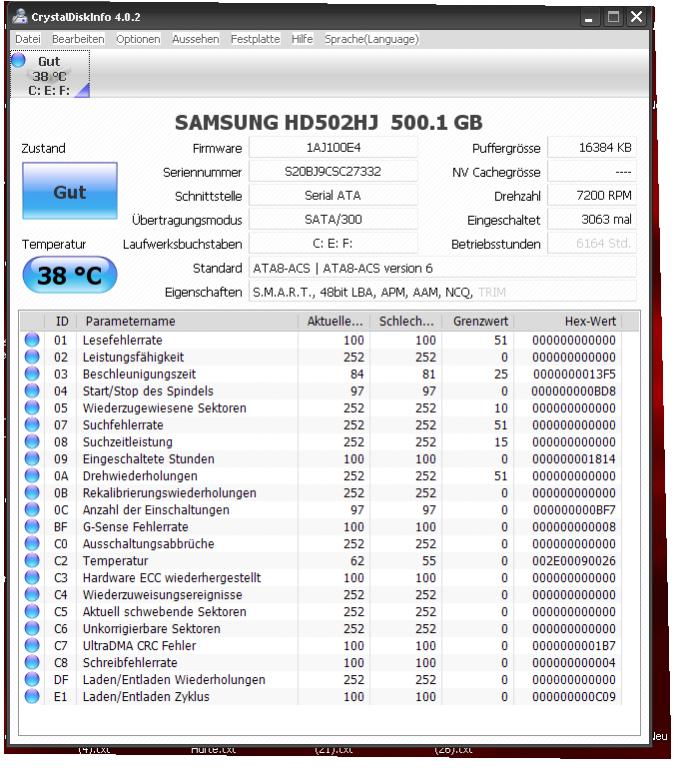Click the Aktuelle... column header
The width and height of the screenshot is (681, 769).
[x=334, y=321]
